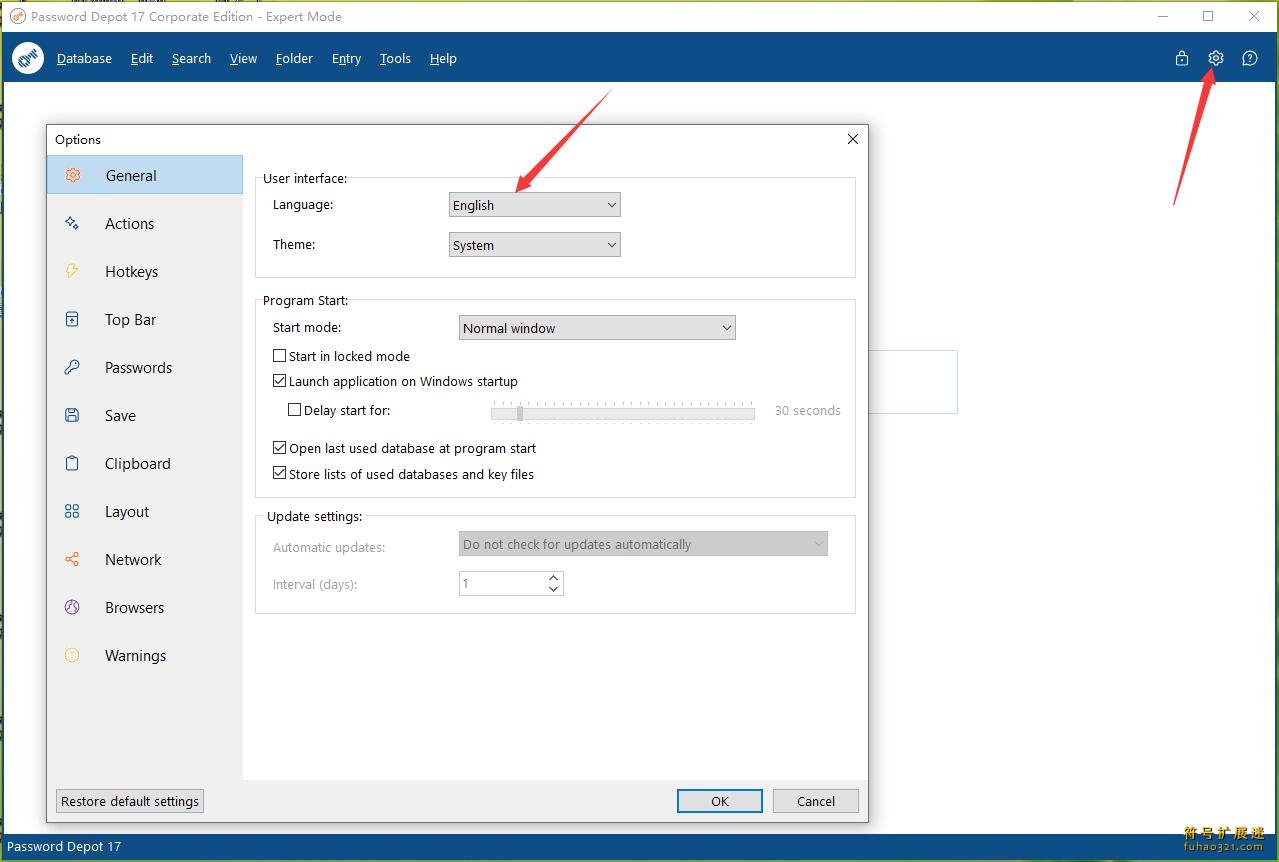Open the Folder menu
Image resolution: width=1279 pixels, height=862 pixels.
(294, 58)
